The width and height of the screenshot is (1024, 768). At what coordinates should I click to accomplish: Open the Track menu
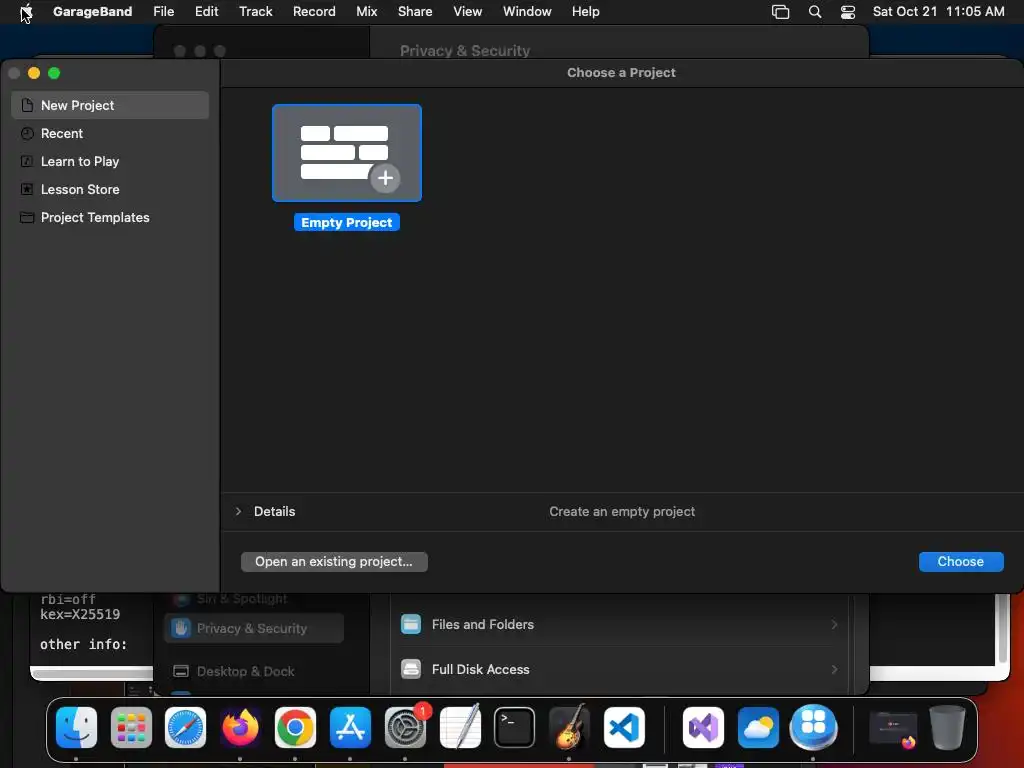point(255,11)
